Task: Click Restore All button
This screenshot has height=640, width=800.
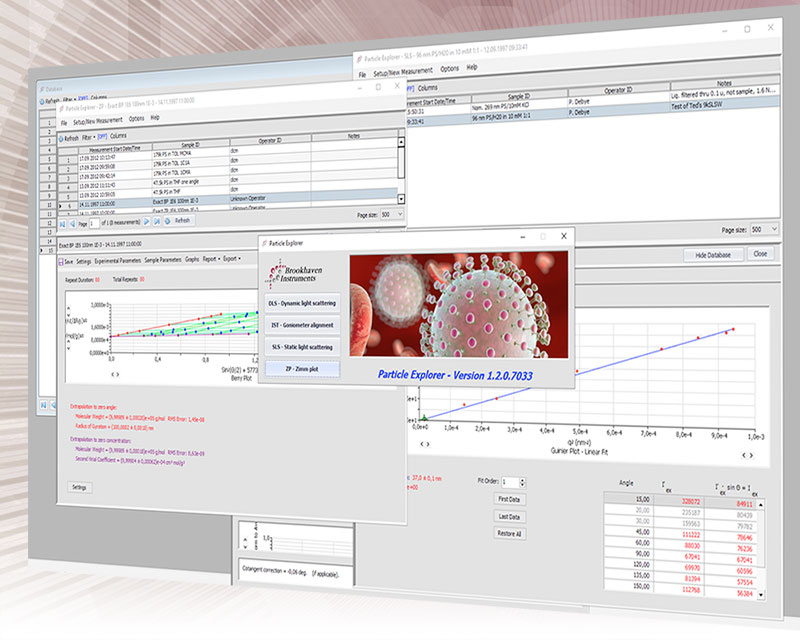Action: pyautogui.click(x=509, y=534)
